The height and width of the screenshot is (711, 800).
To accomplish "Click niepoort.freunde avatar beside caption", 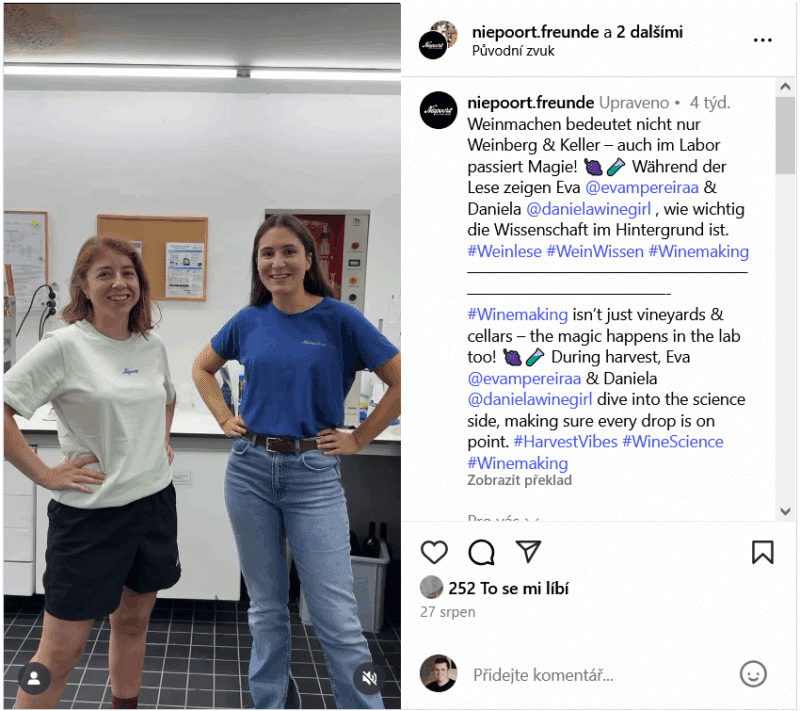I will (438, 110).
